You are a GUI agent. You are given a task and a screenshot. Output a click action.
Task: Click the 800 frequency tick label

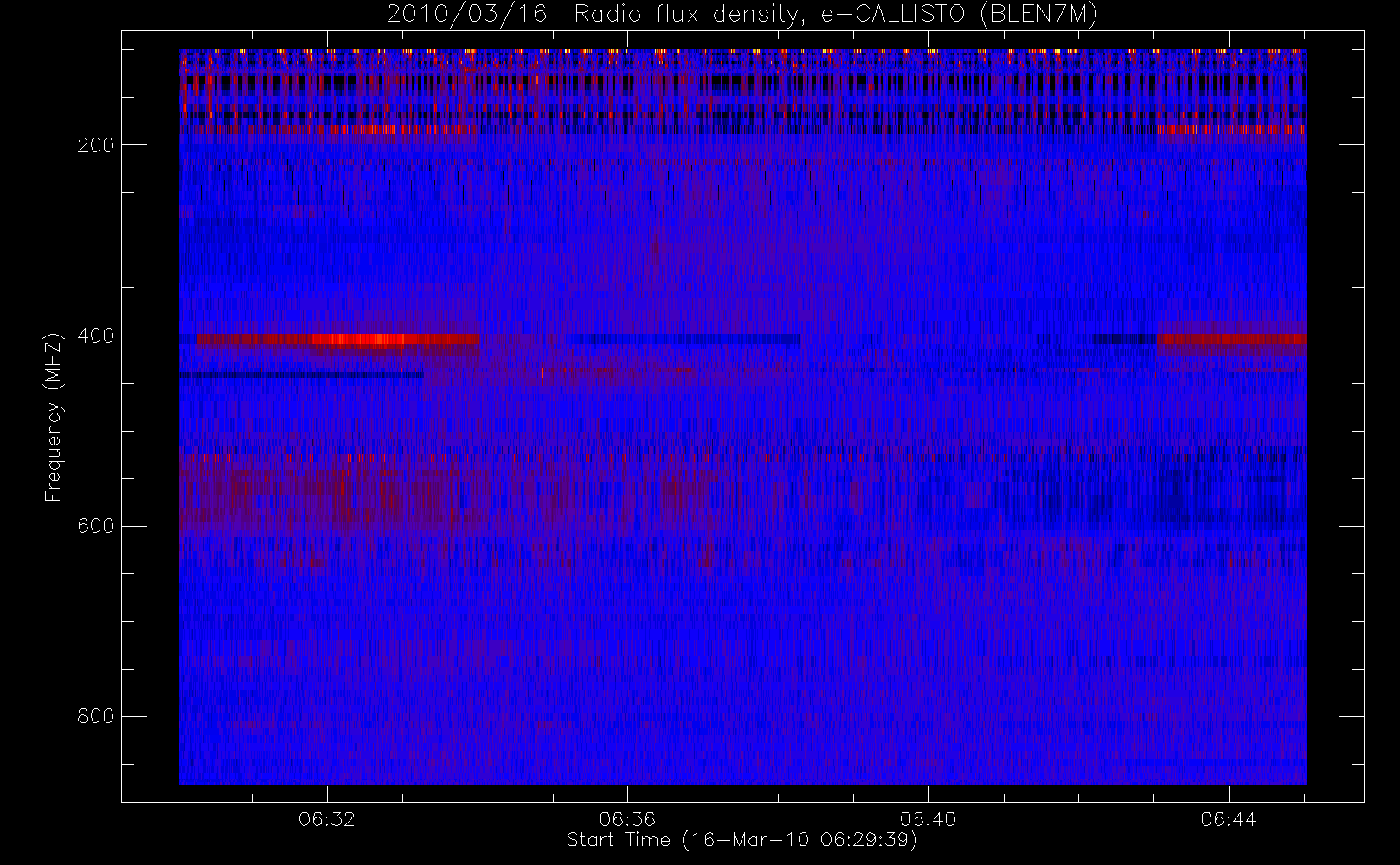pyautogui.click(x=95, y=716)
